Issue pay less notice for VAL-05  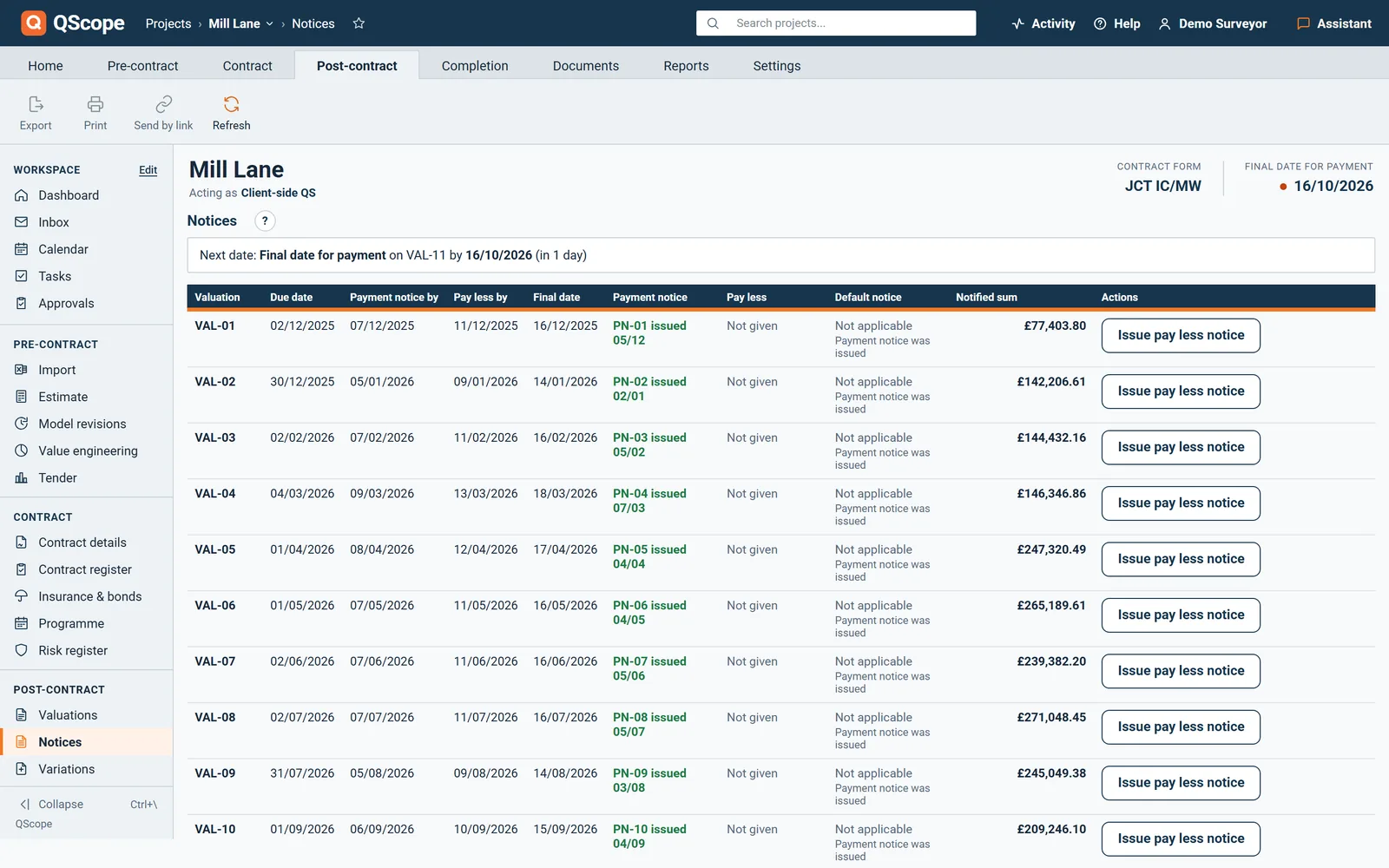tap(1181, 559)
